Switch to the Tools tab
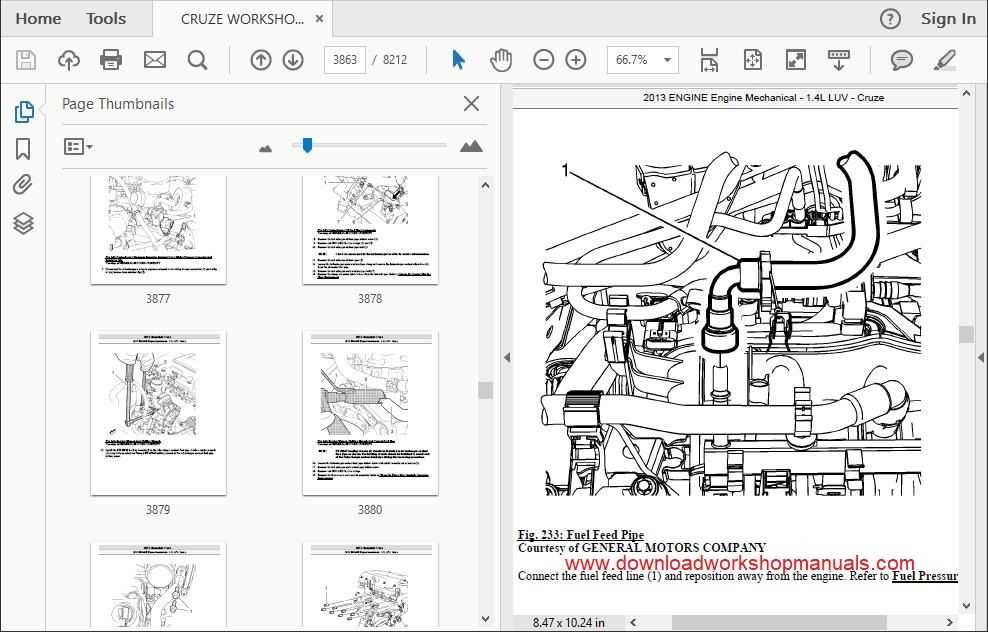The width and height of the screenshot is (988, 632). 106,19
